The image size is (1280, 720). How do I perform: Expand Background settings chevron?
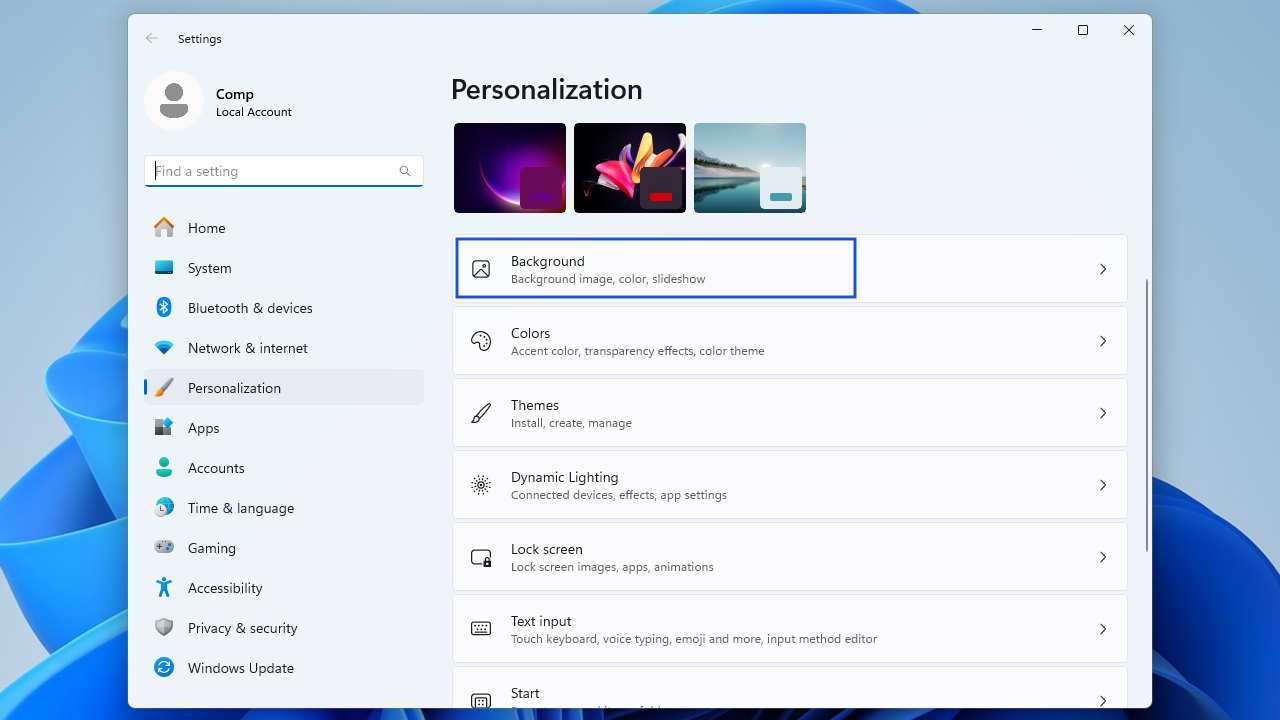click(1103, 269)
